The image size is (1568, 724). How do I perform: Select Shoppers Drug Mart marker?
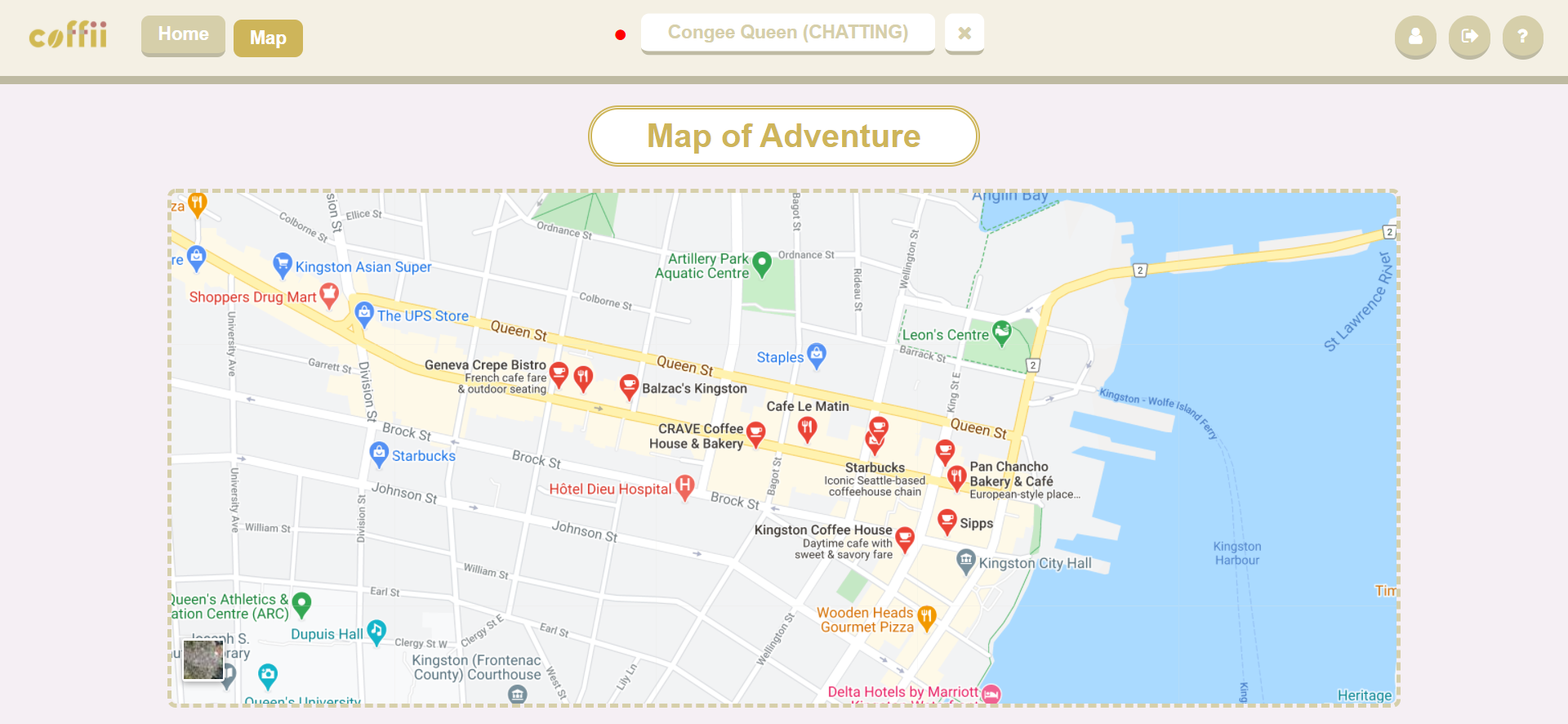coord(329,294)
